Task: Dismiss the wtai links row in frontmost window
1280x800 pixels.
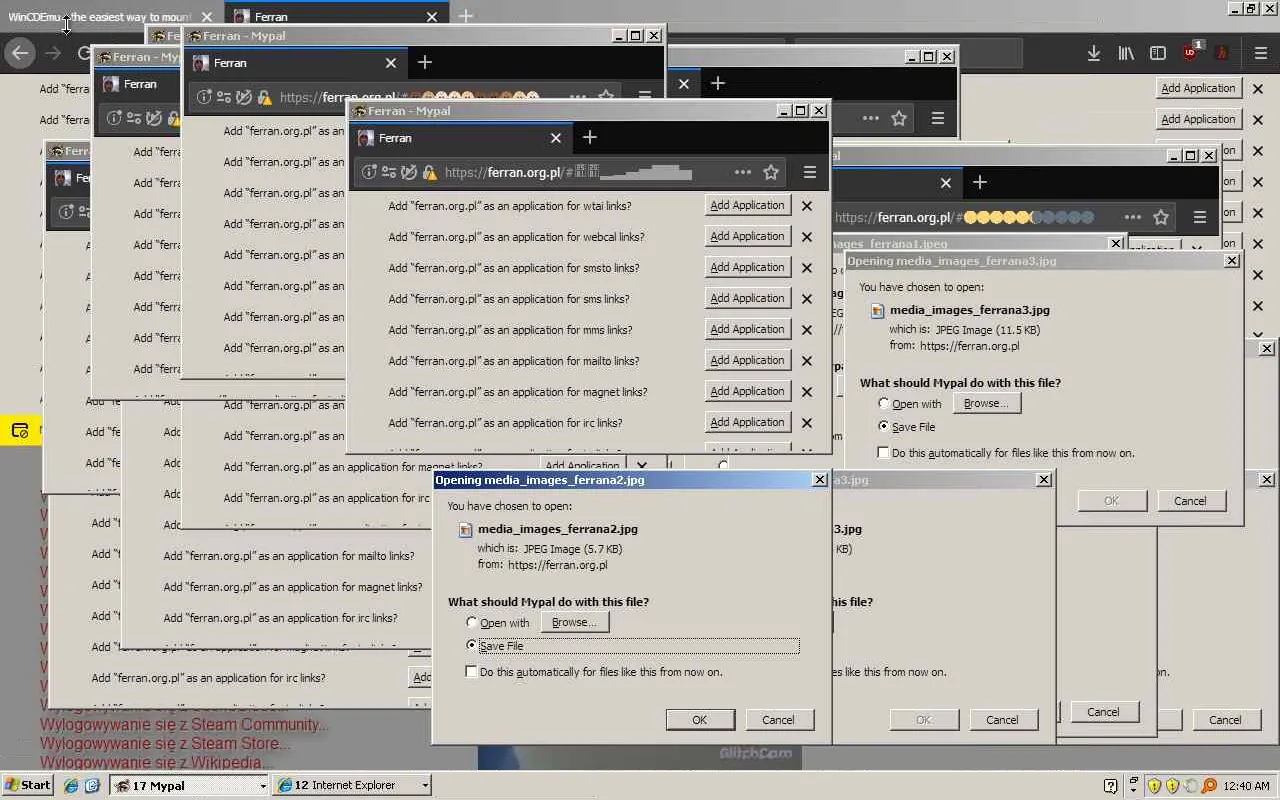Action: pos(807,206)
